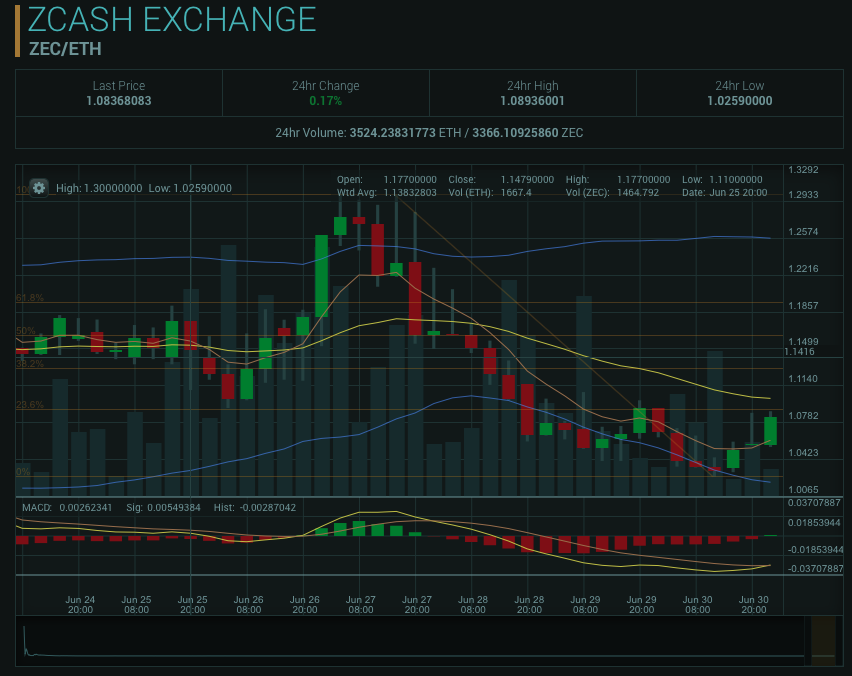Screen dimensions: 852x676
Task: Click the range selector handle in overview strip
Action: [x=823, y=641]
